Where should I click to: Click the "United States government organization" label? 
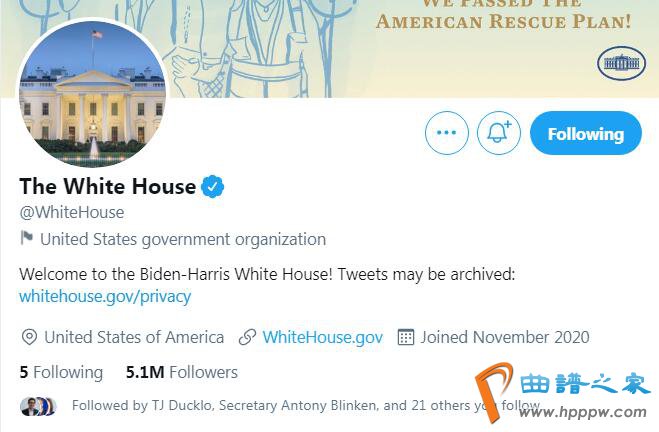[x=183, y=239]
